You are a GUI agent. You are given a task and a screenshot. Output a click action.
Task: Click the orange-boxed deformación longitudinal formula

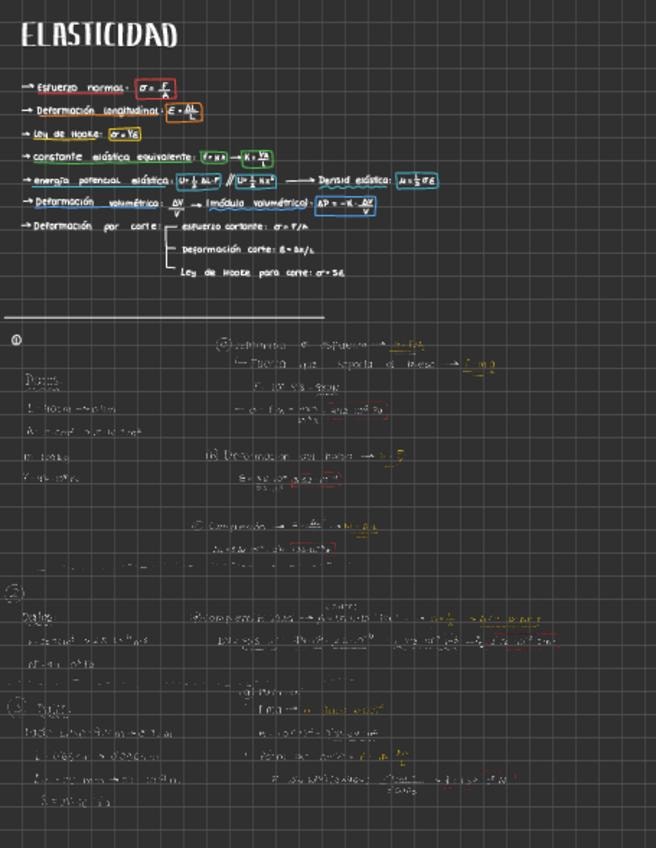[184, 112]
